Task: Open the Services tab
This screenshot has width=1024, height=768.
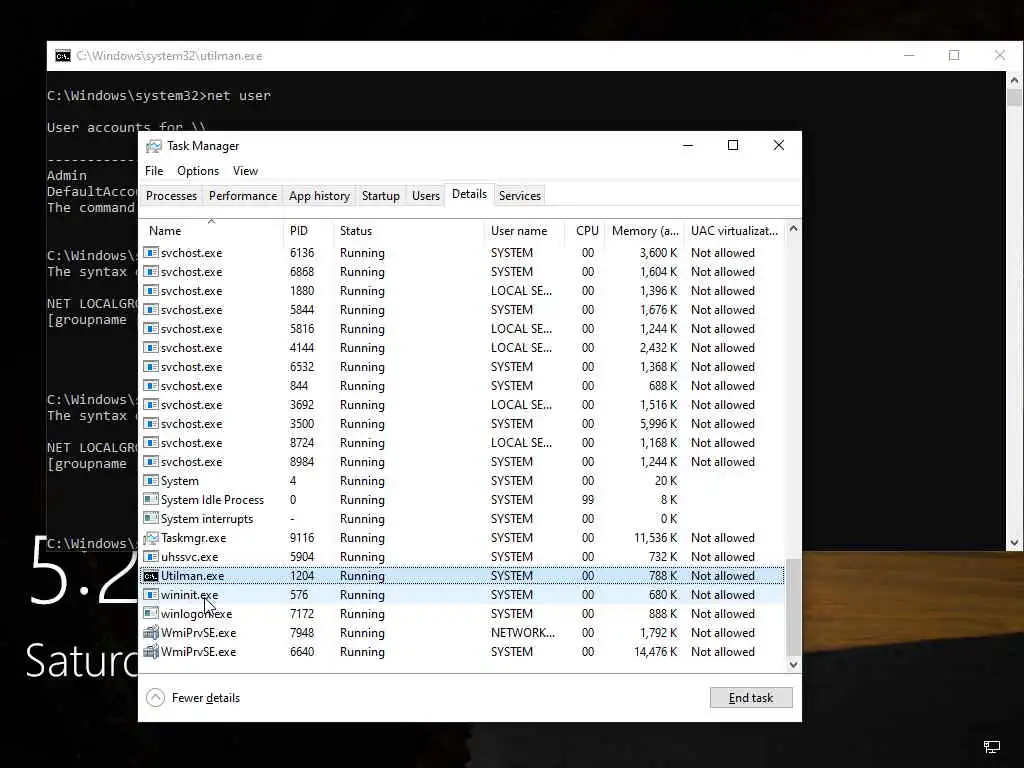Action: 520,196
